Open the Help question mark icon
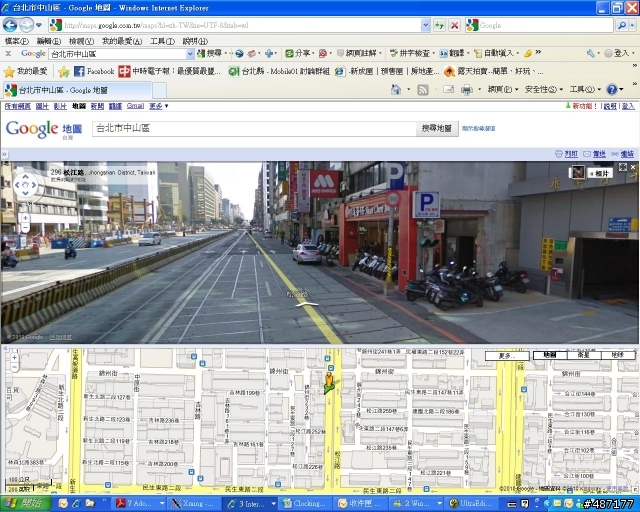640x512 pixels. tap(612, 89)
